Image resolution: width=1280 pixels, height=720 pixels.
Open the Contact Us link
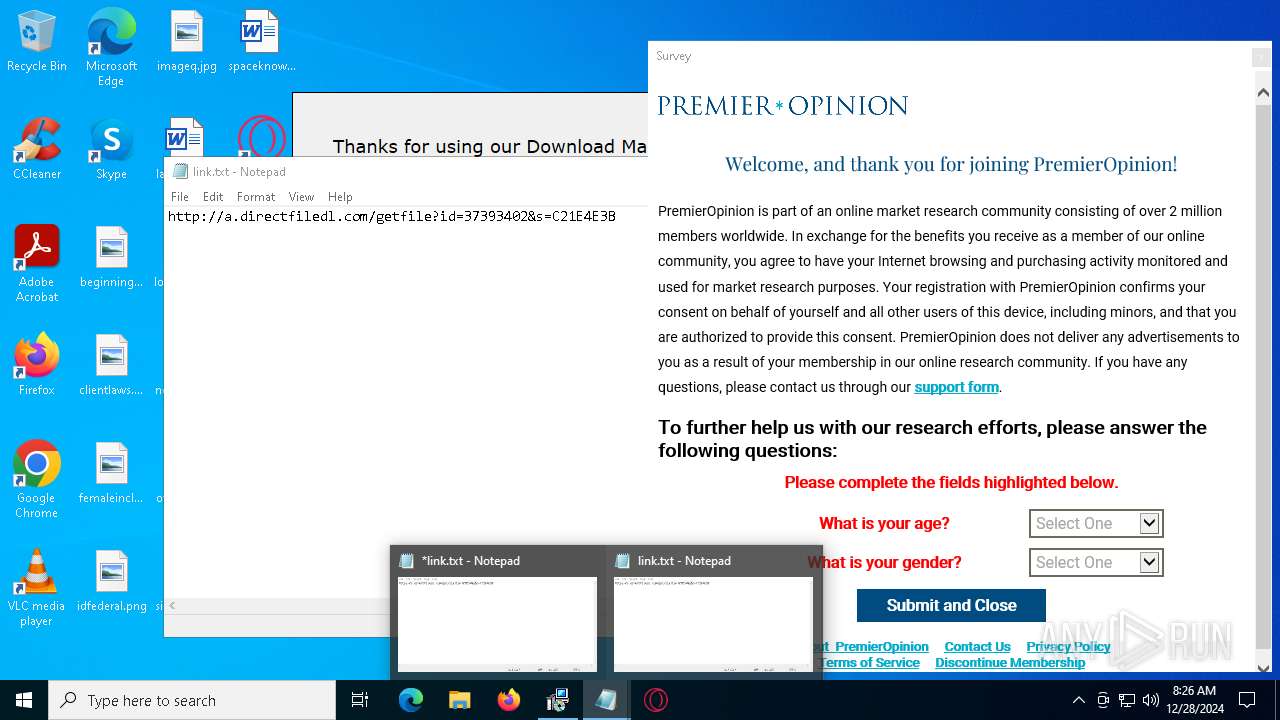(977, 646)
